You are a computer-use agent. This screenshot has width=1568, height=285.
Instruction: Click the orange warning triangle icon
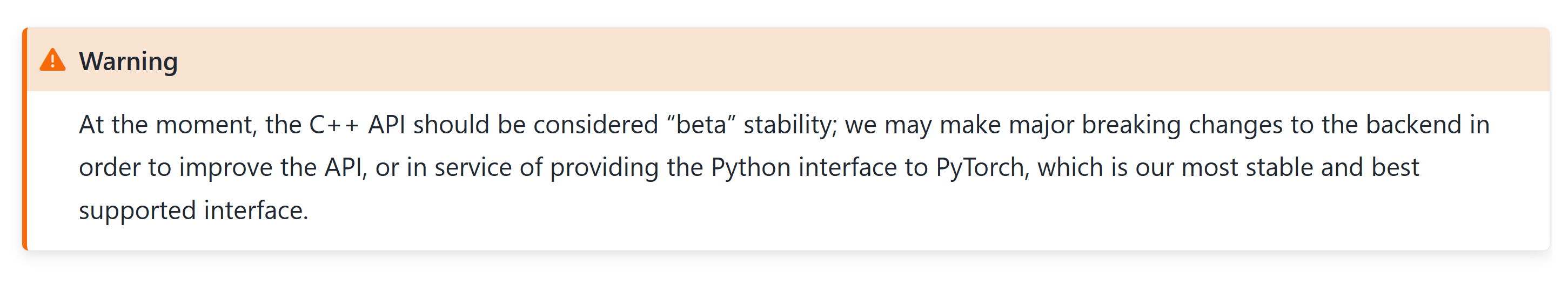52,60
